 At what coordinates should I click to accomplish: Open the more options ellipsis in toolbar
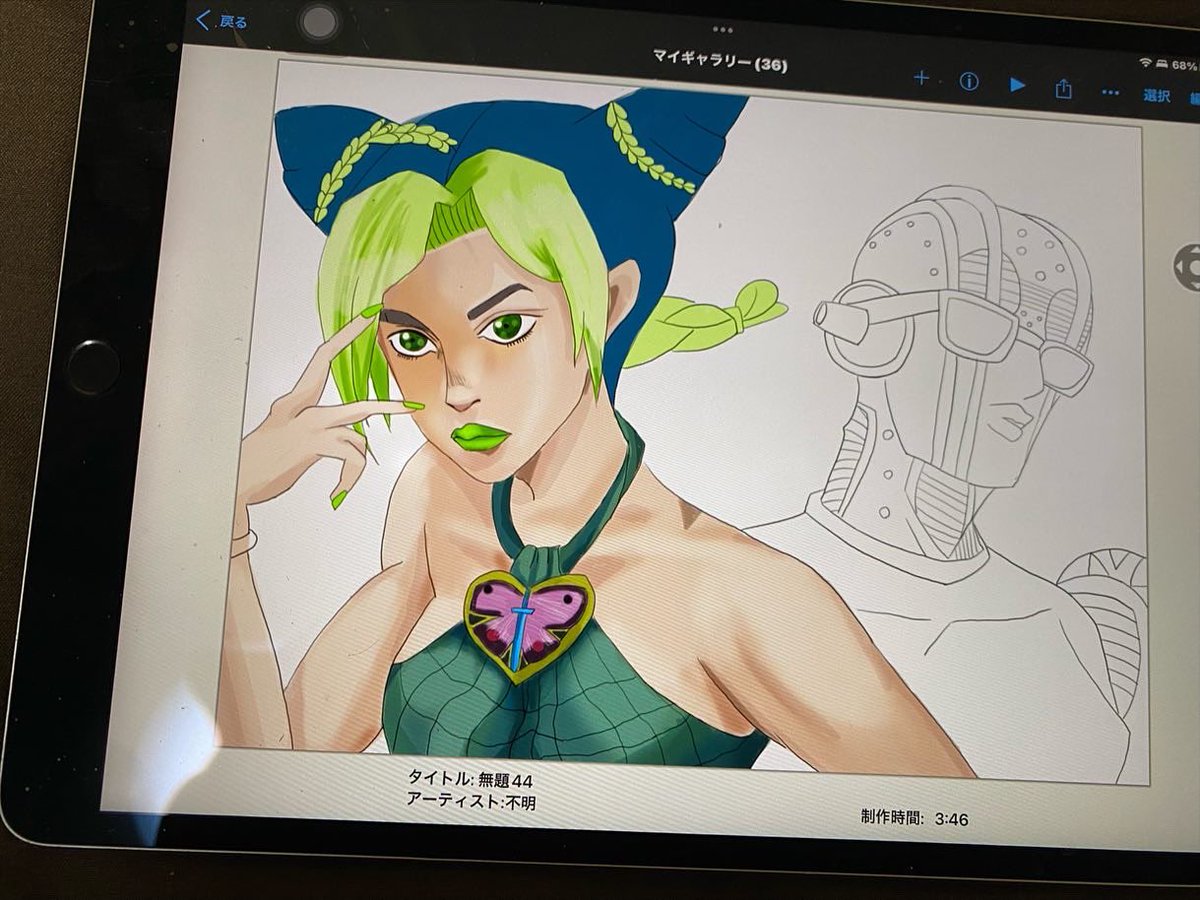click(1110, 92)
